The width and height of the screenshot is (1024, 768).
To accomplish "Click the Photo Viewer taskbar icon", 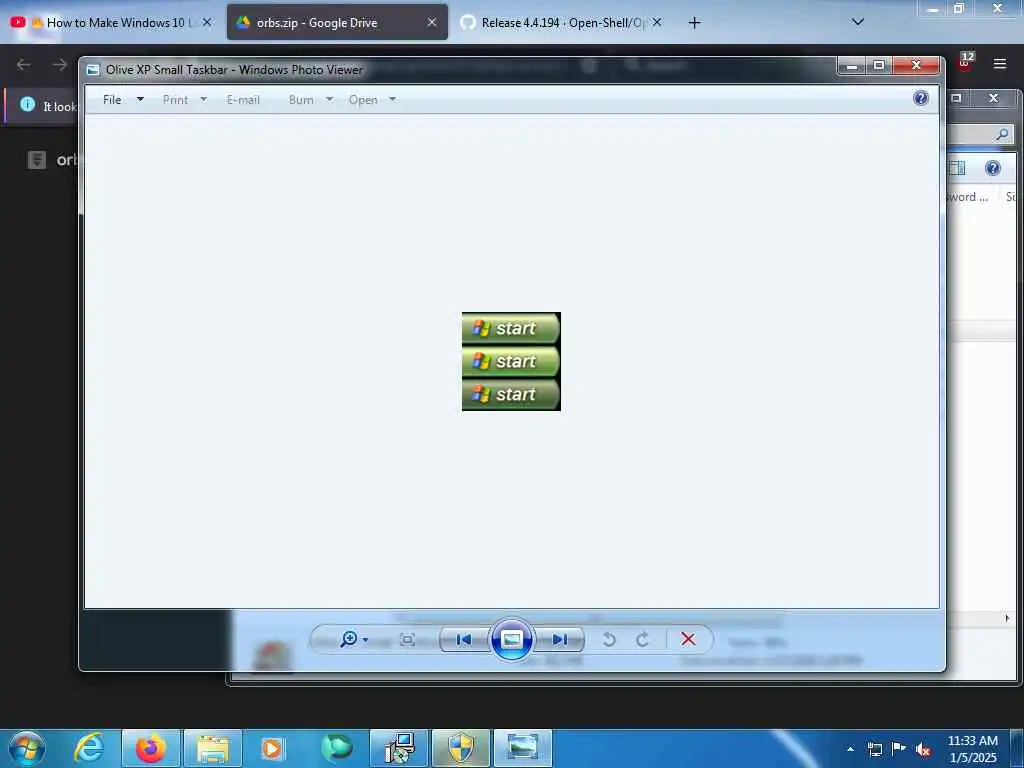I will click(x=523, y=748).
